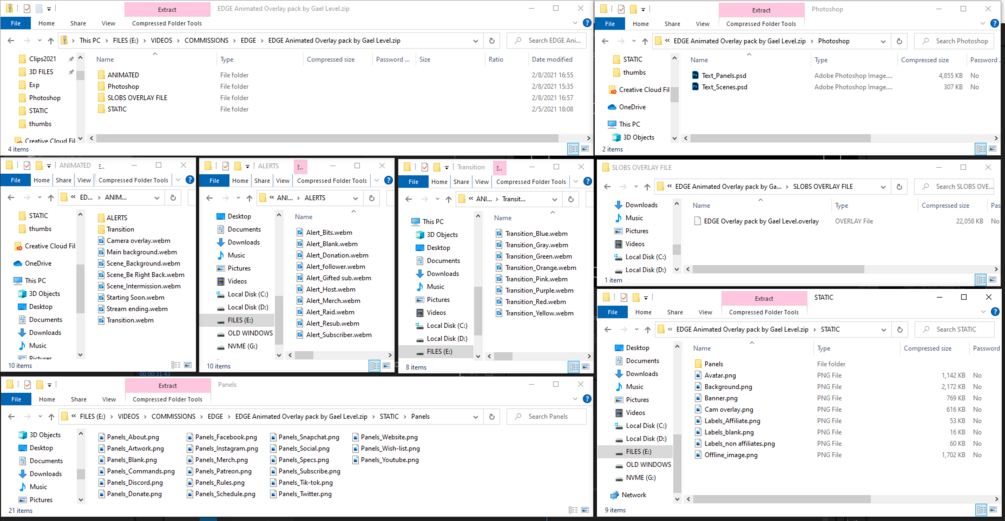This screenshot has width=1005, height=521.
Task: Switch the Photoshop window to details view icon
Action: point(980,149)
